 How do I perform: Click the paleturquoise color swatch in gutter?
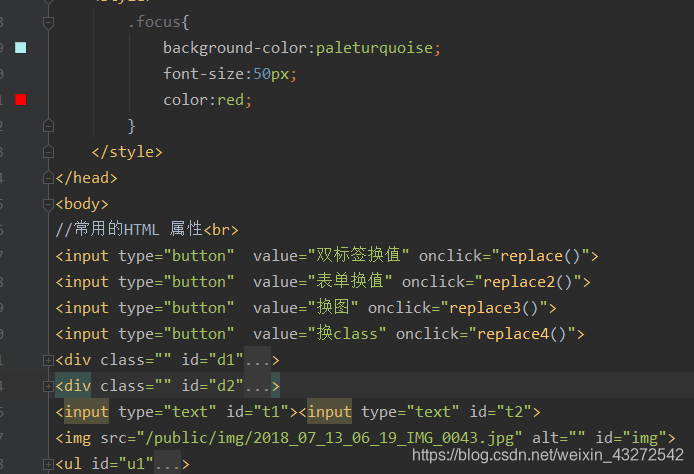tap(20, 48)
